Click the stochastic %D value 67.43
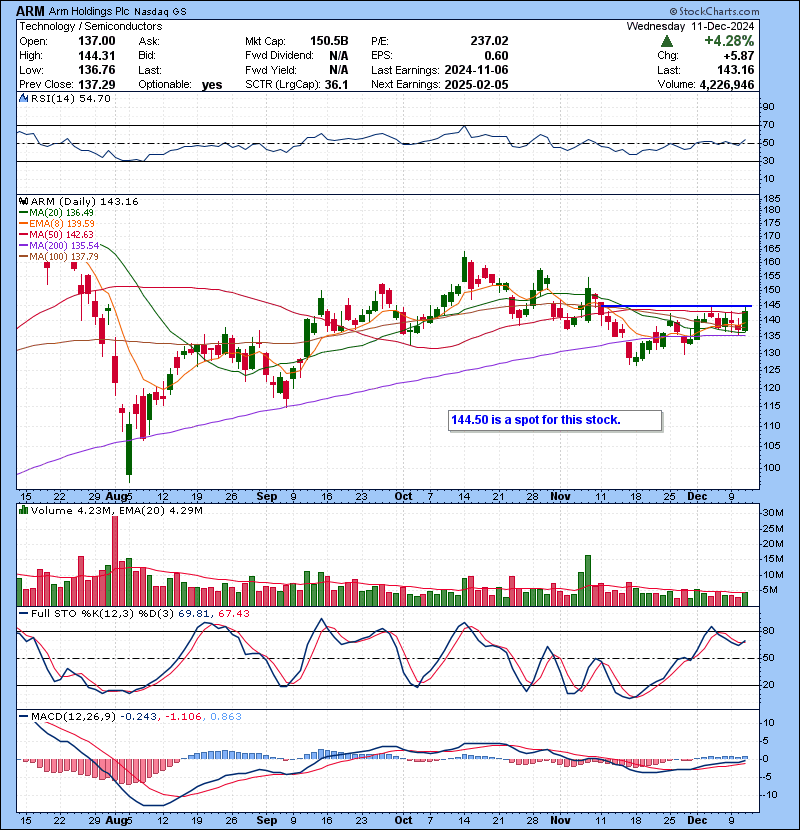The width and height of the screenshot is (800, 830). (x=233, y=614)
